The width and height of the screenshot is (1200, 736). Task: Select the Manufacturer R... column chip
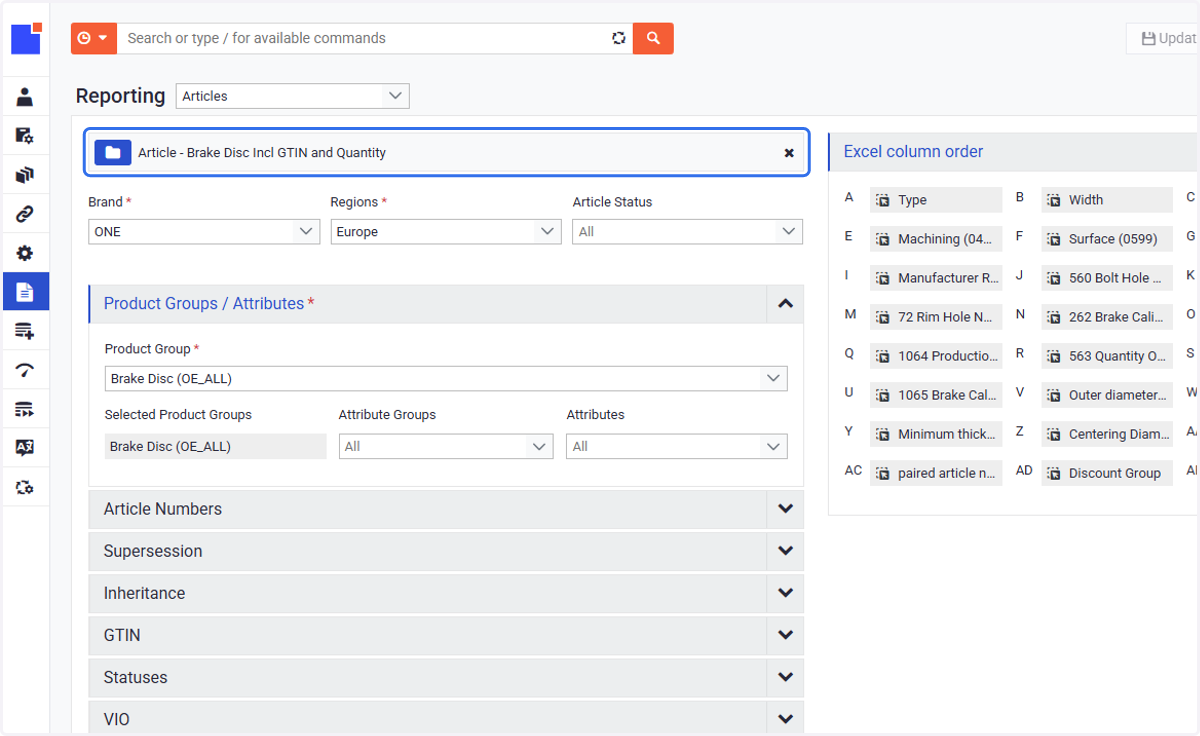coord(936,278)
